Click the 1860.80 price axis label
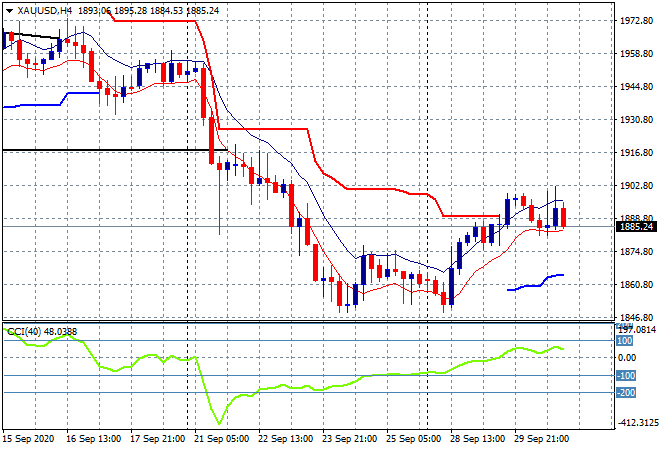Viewport: 660px width, 450px height. click(636, 285)
